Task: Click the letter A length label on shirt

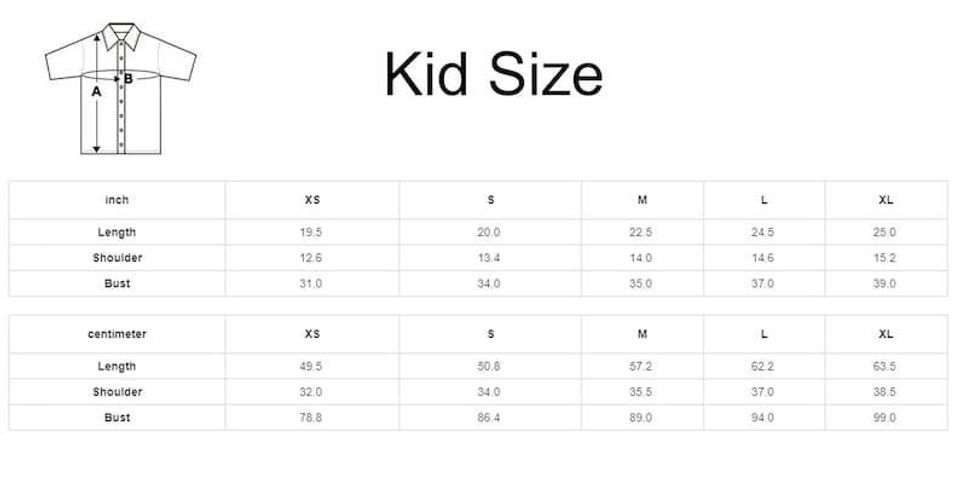Action: tap(96, 91)
